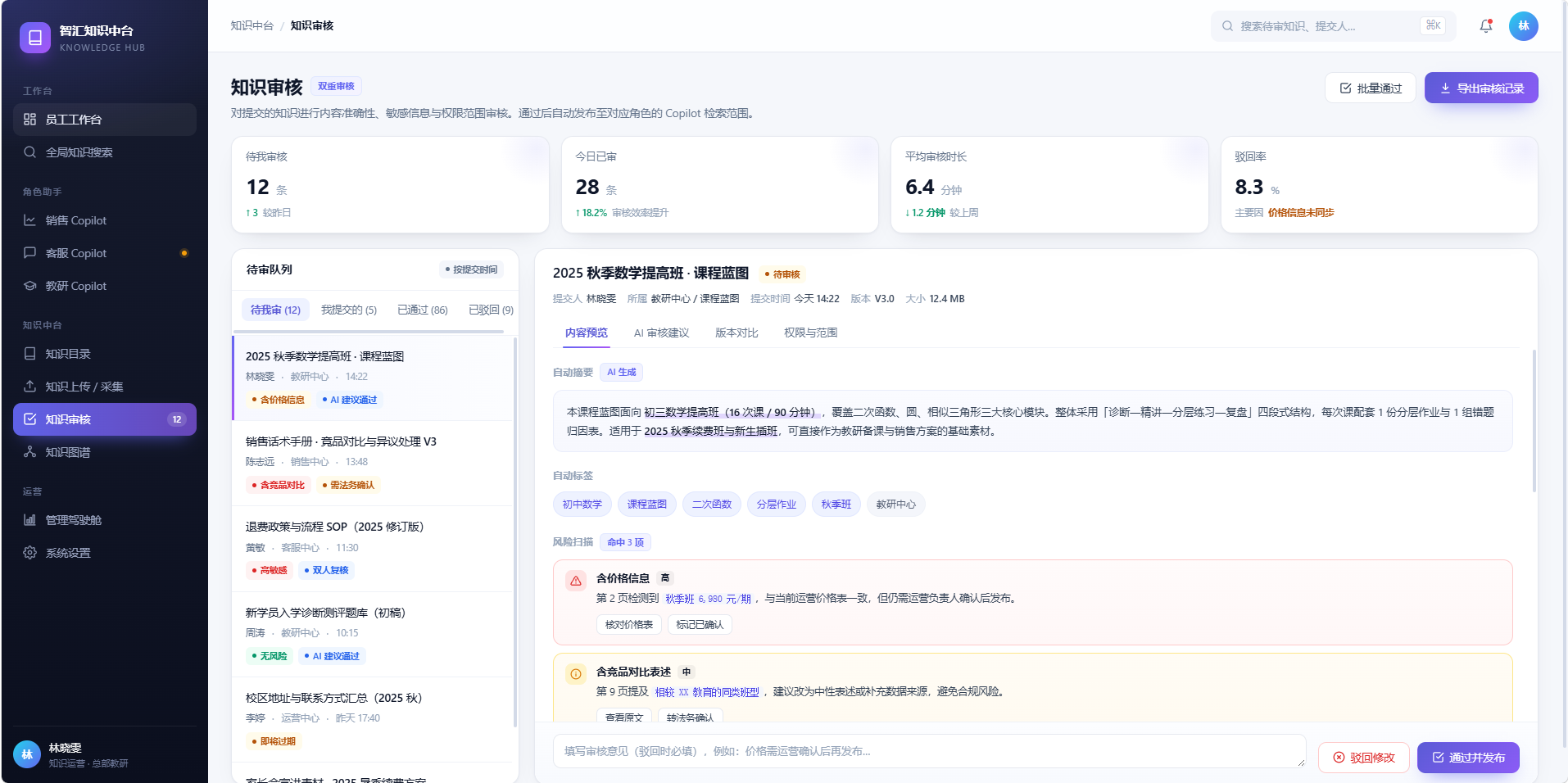
Task: Click the 秋季班 6,980 元/期 highlighted link
Action: (x=708, y=599)
